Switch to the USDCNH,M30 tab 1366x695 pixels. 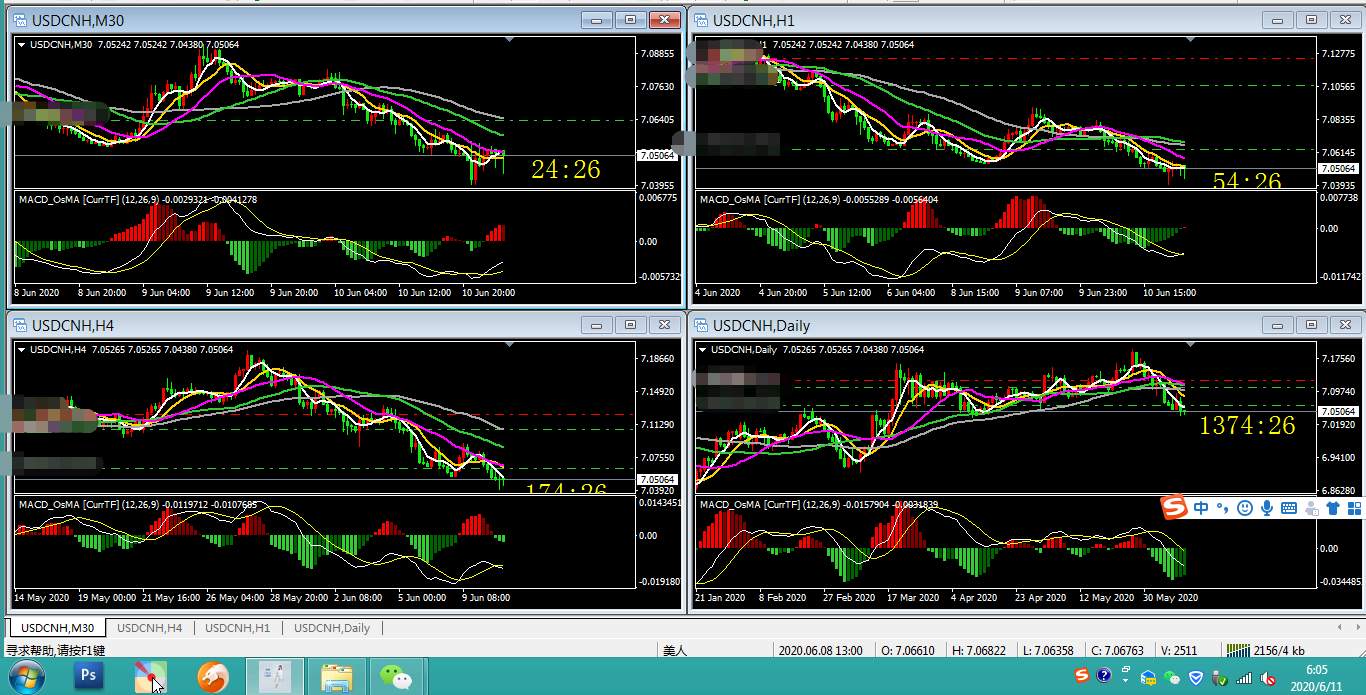57,628
